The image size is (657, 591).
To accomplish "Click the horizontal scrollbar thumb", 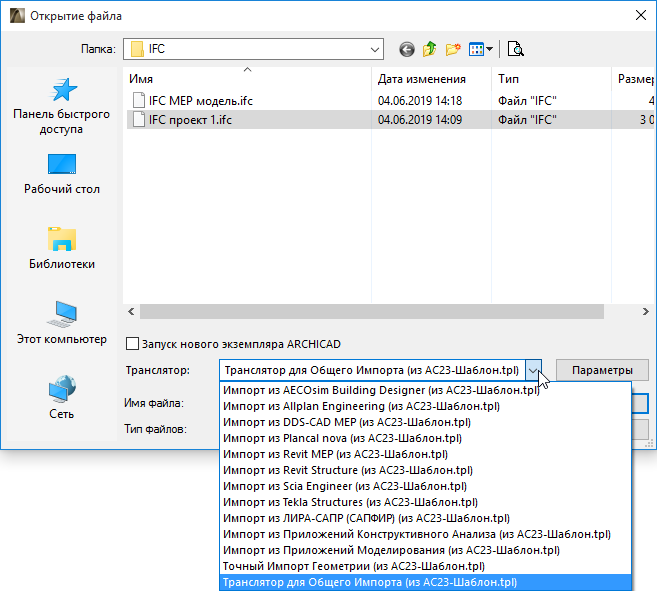I will (x=372, y=312).
